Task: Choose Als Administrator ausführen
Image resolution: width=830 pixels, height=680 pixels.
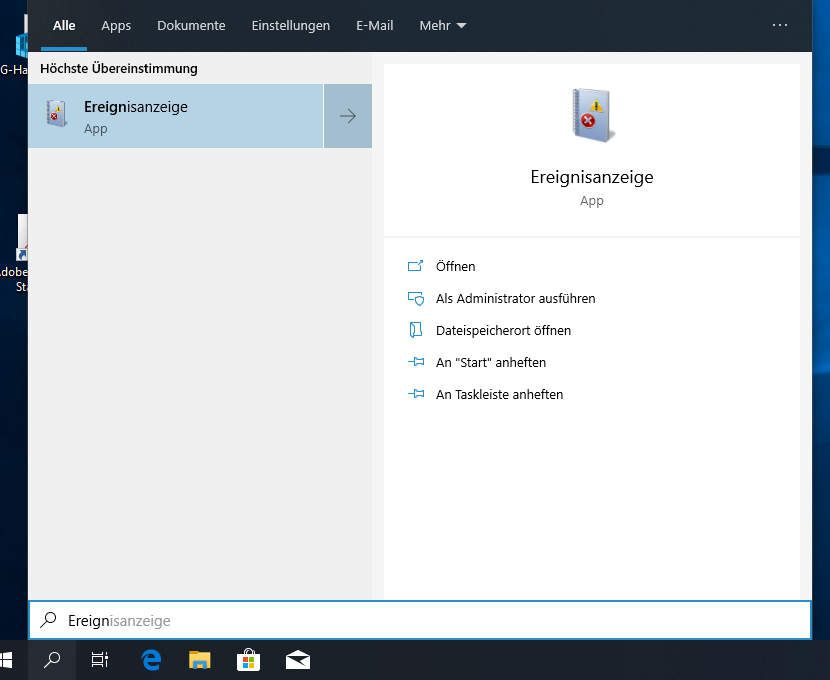Action: (x=516, y=298)
